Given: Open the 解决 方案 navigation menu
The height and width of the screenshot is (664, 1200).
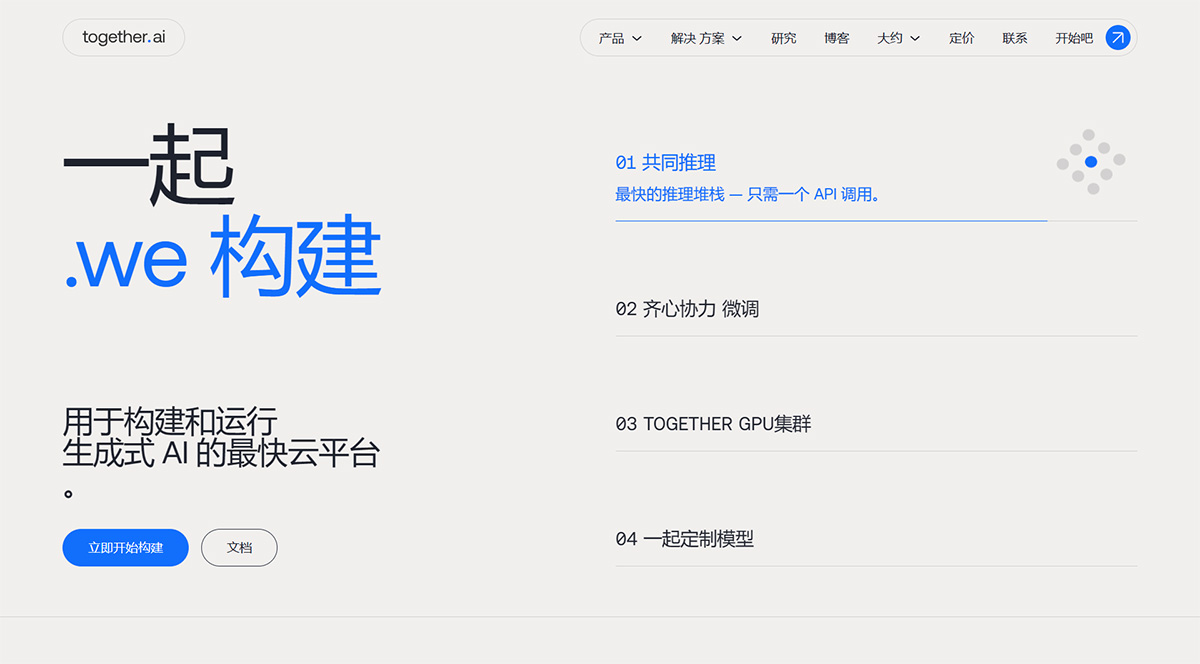Looking at the screenshot, I should (x=696, y=38).
